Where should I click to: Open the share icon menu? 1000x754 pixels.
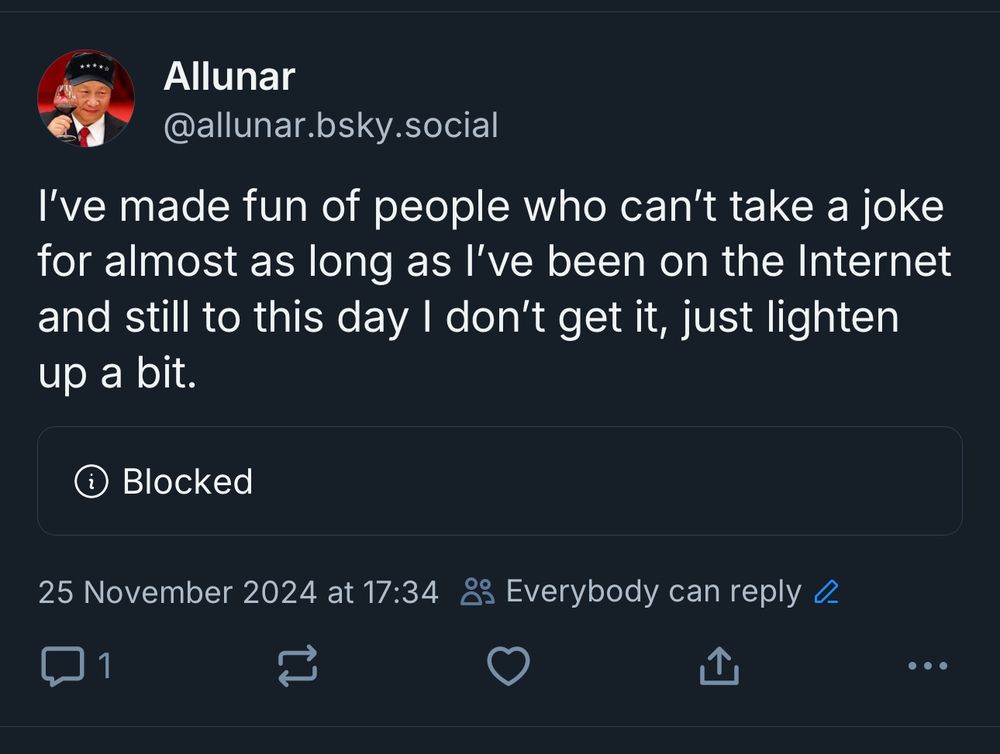point(719,666)
